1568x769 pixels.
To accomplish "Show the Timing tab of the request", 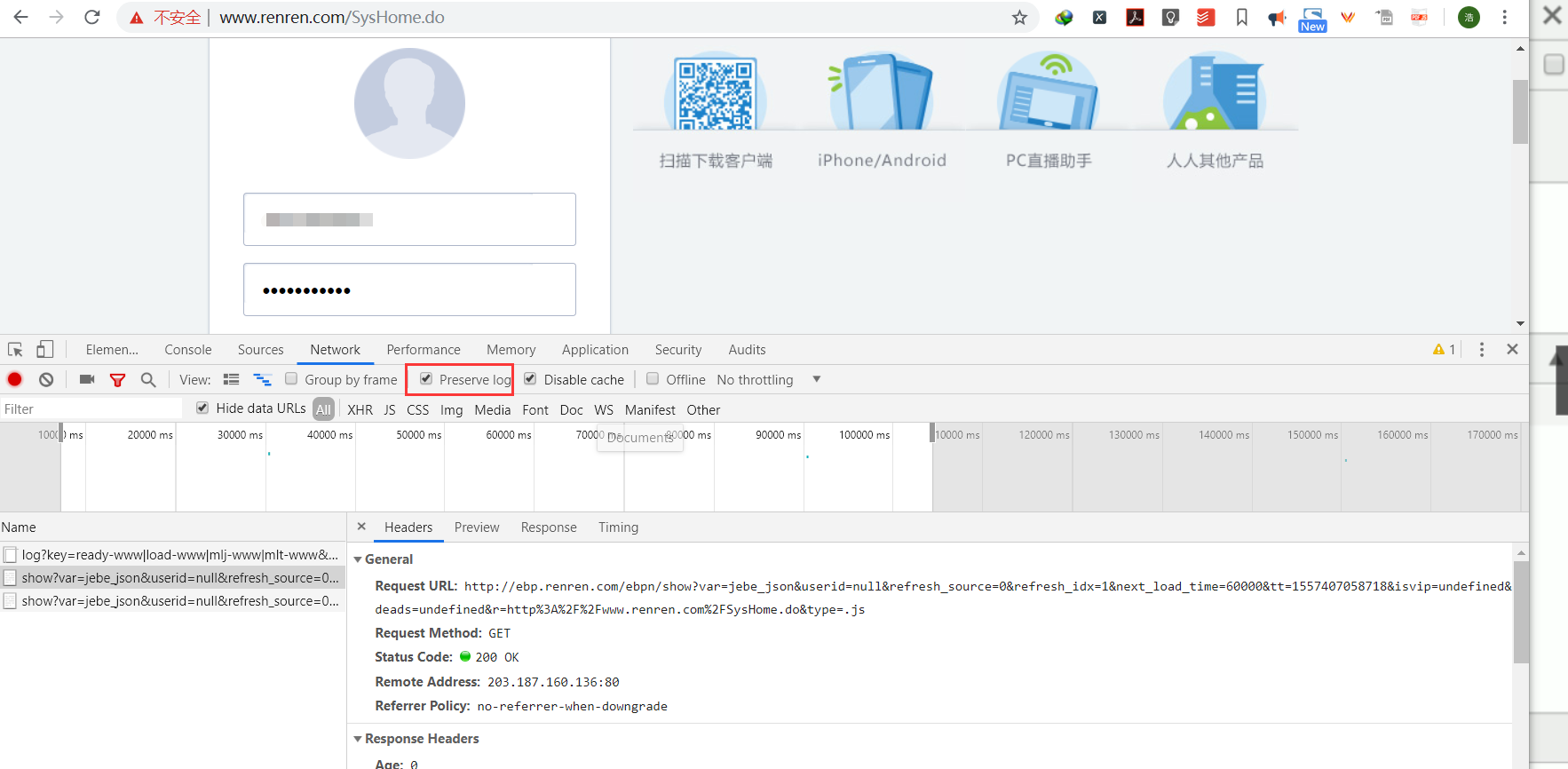I will click(618, 527).
